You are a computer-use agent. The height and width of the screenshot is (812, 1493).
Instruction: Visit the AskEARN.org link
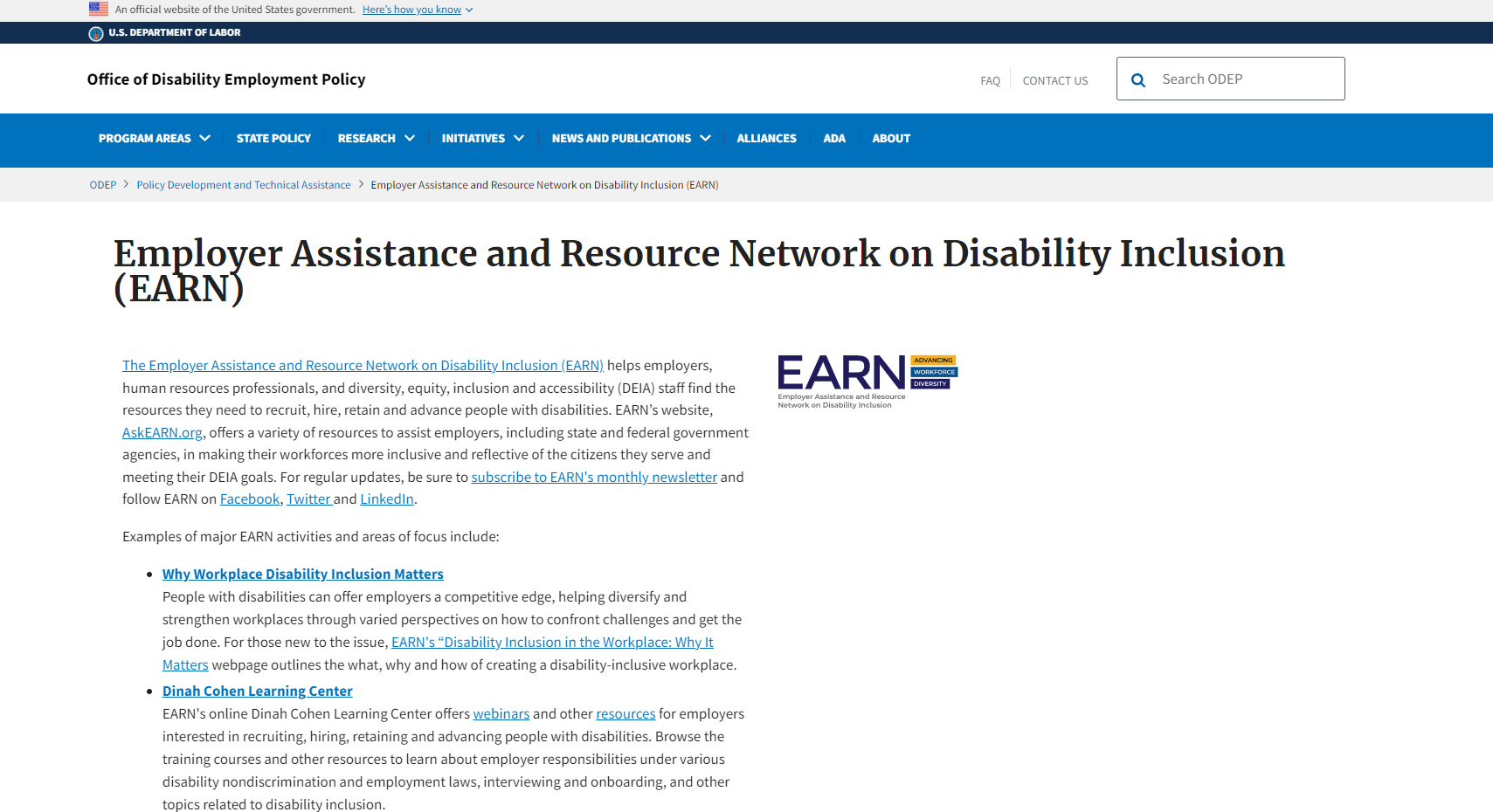click(162, 433)
